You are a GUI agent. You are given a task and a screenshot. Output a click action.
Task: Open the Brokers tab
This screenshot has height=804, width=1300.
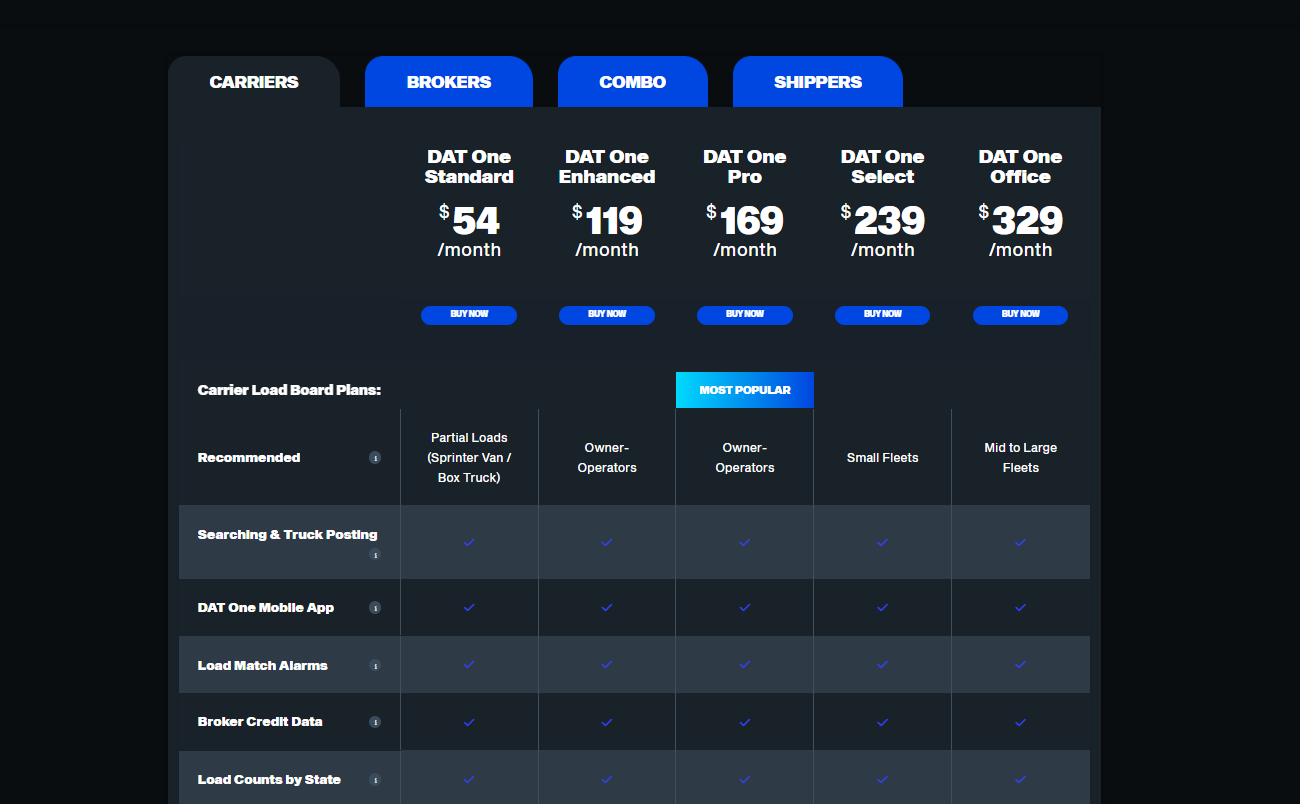point(449,82)
